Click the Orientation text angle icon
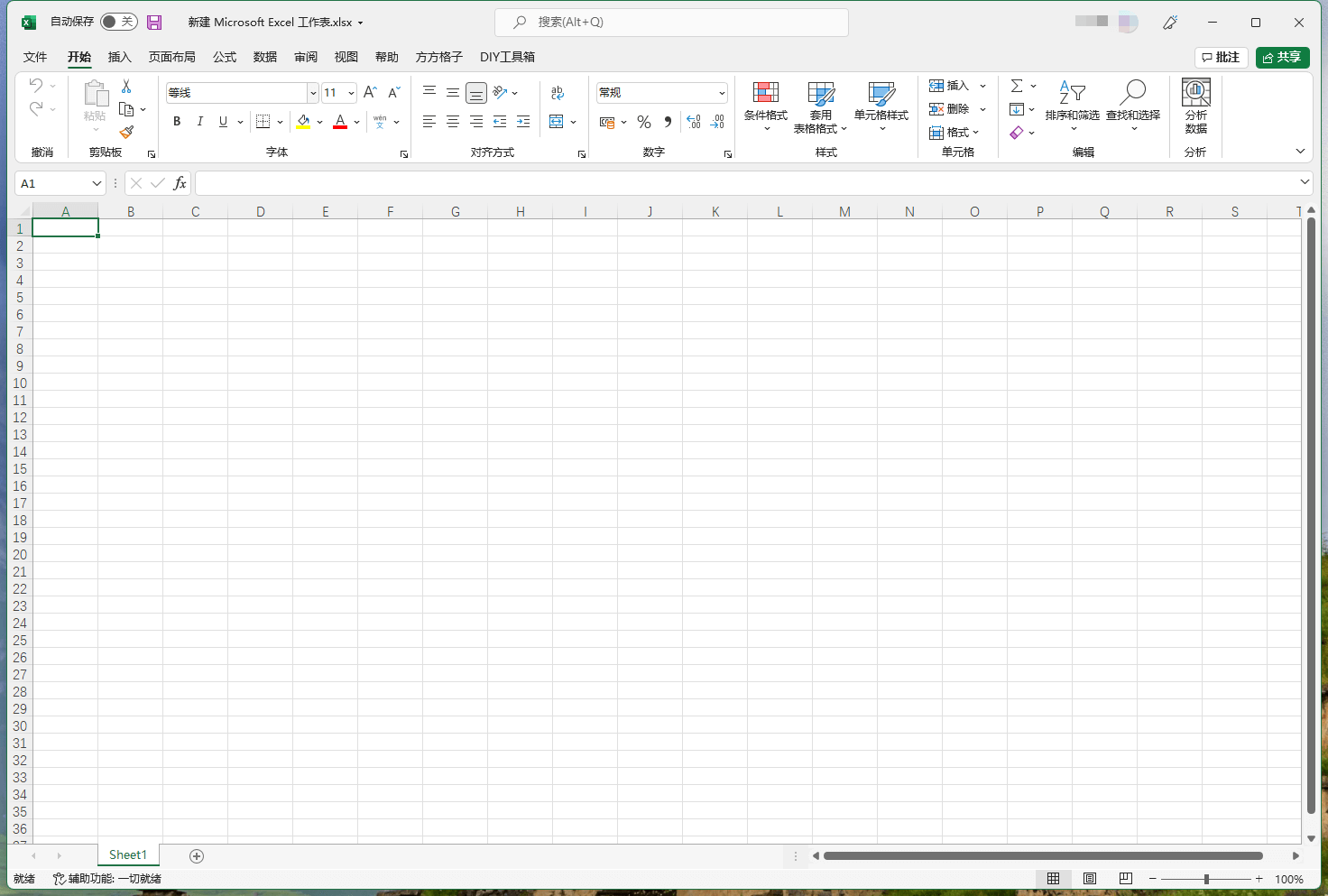 pyautogui.click(x=501, y=92)
